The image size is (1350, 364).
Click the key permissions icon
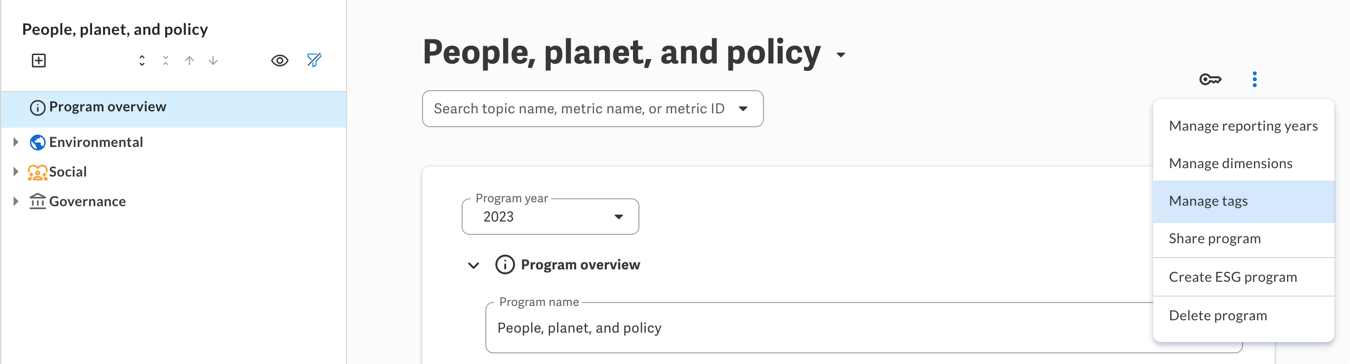tap(1210, 79)
